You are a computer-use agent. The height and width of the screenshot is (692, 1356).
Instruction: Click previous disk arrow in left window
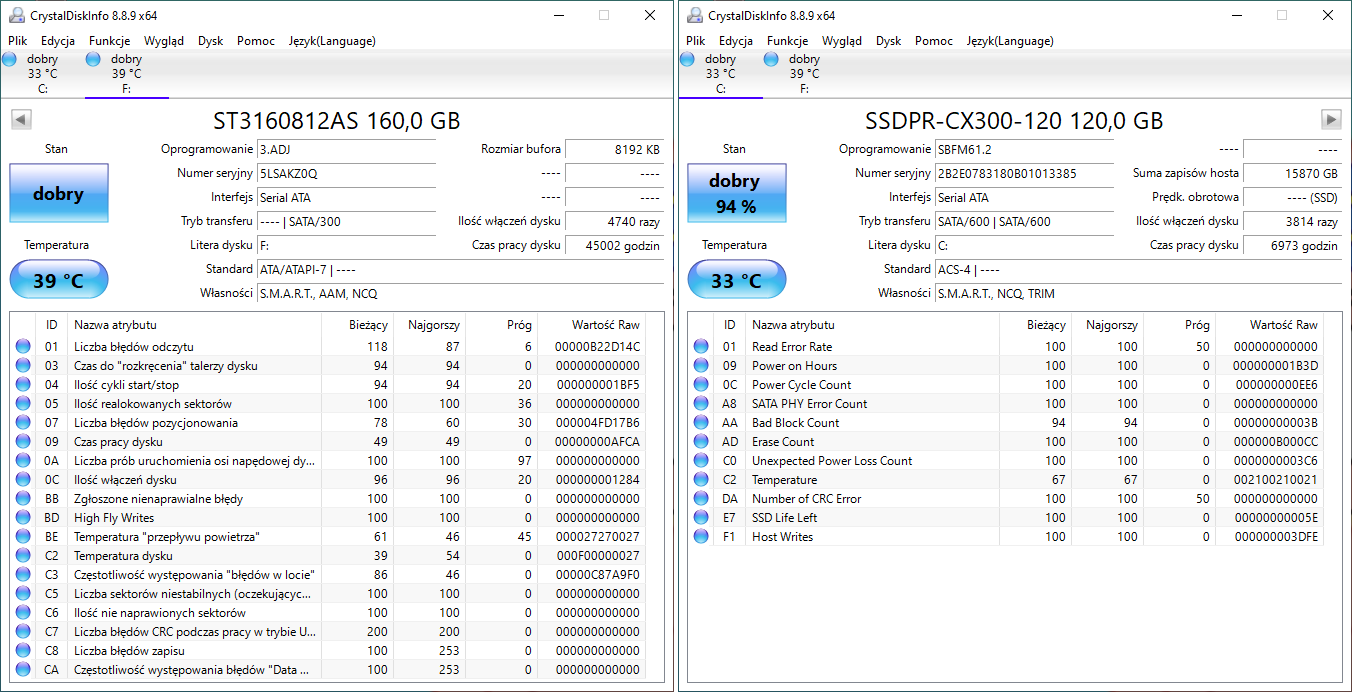coord(21,119)
